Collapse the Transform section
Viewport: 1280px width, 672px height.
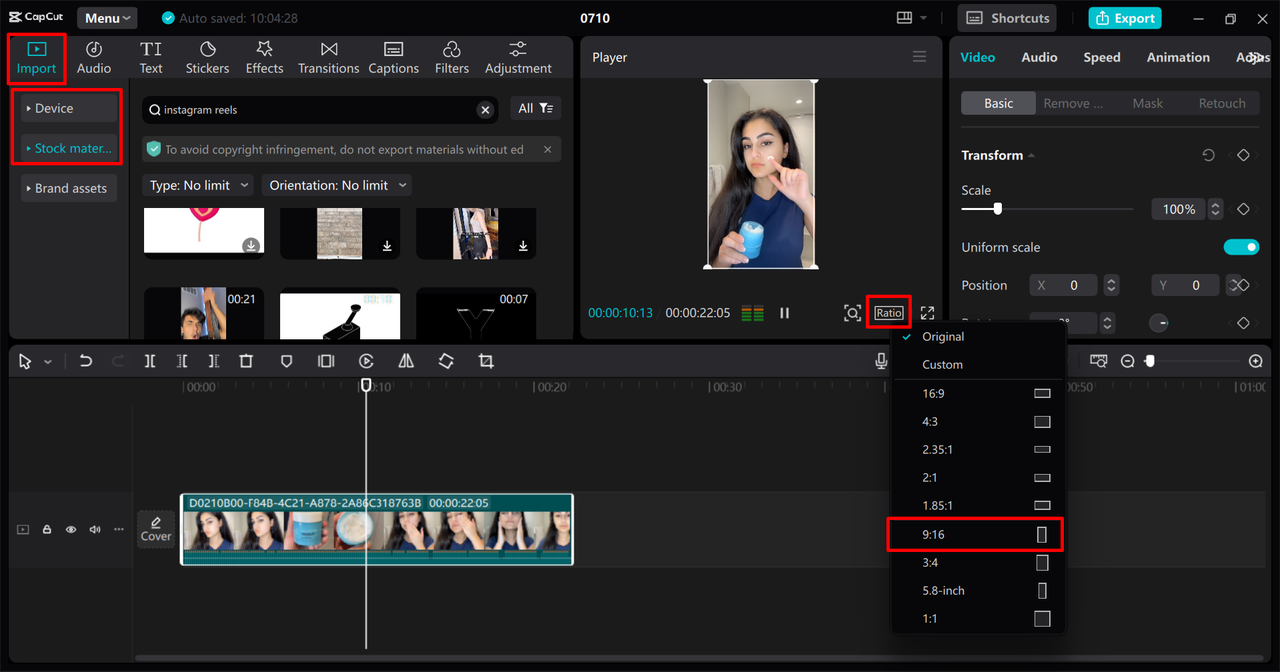1031,156
